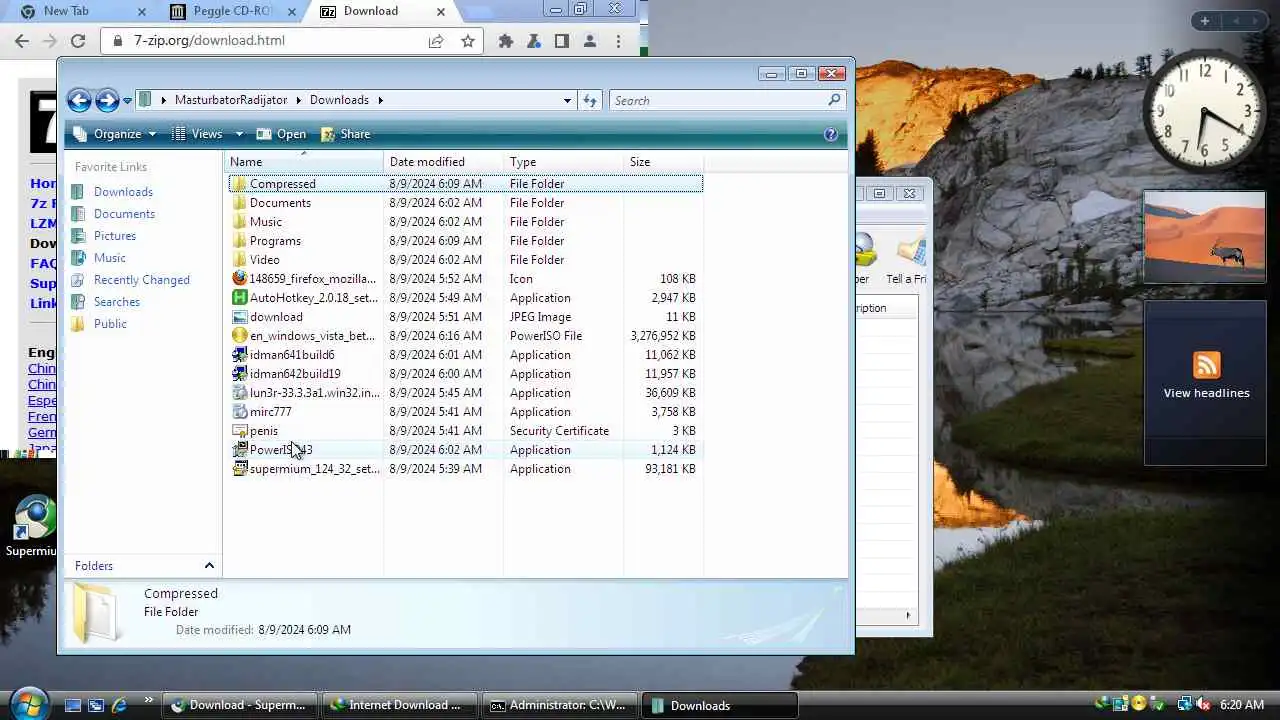This screenshot has width=1280, height=720.
Task: Click the Explorer search magnifier icon
Action: coord(834,100)
